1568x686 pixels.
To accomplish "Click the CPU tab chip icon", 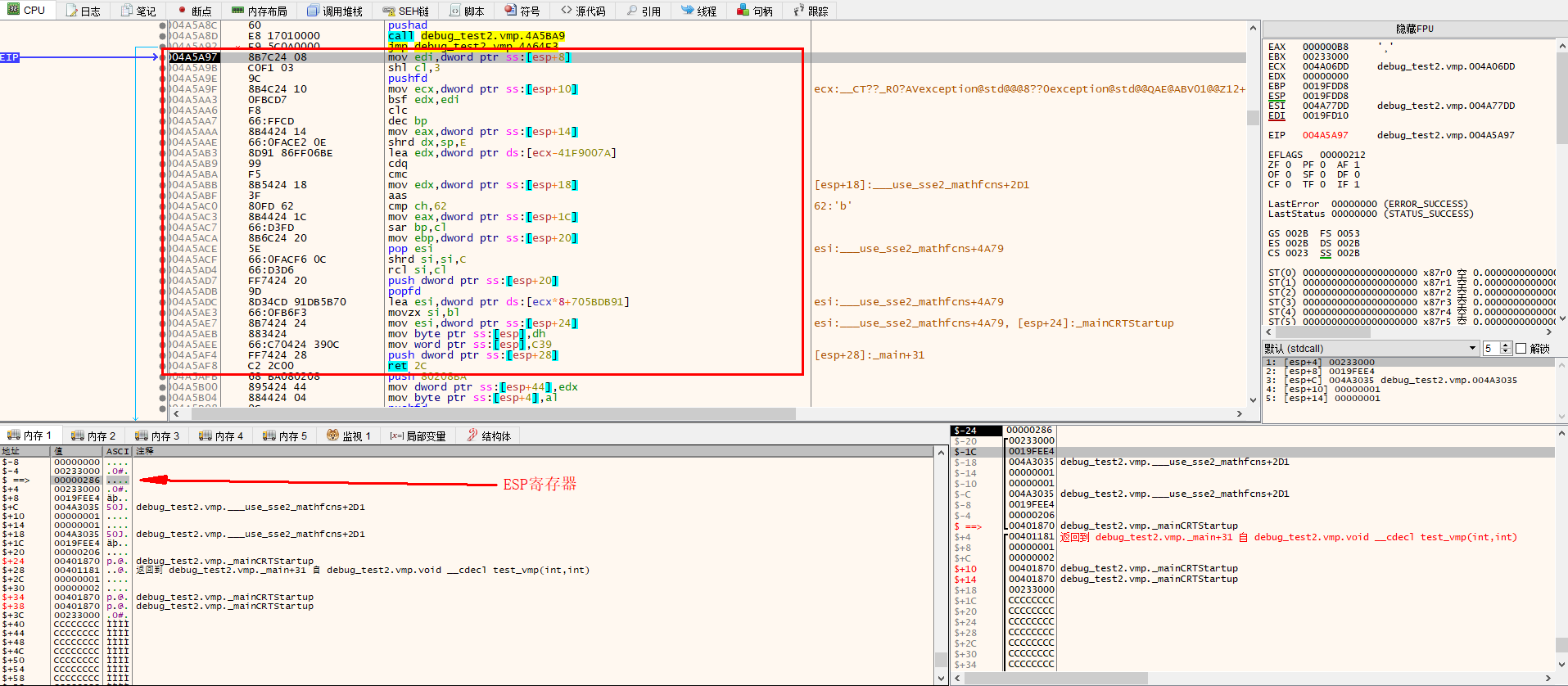I will 13,10.
